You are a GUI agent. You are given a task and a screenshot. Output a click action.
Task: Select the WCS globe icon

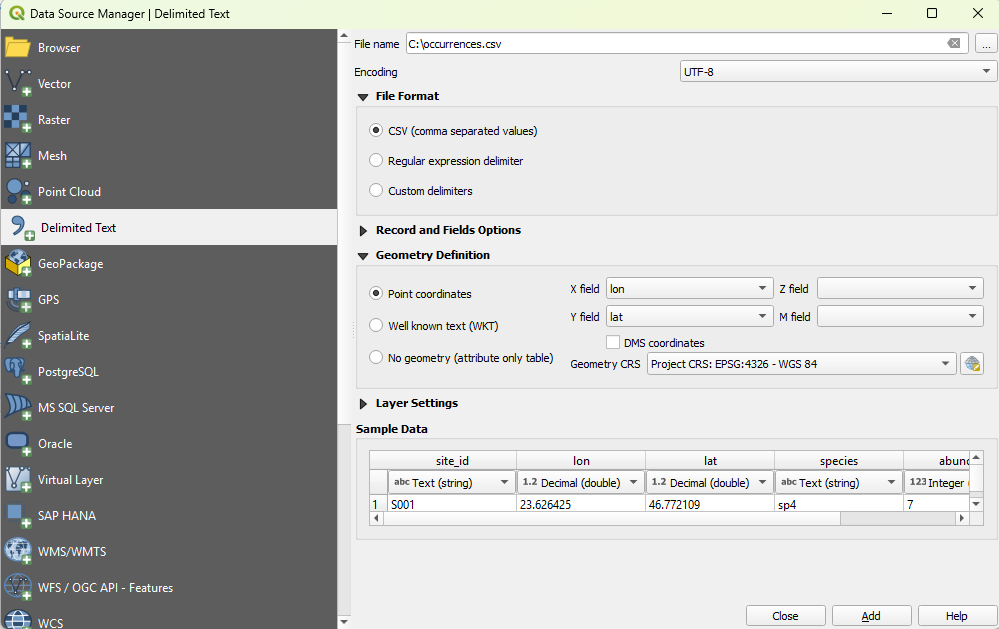click(x=17, y=621)
